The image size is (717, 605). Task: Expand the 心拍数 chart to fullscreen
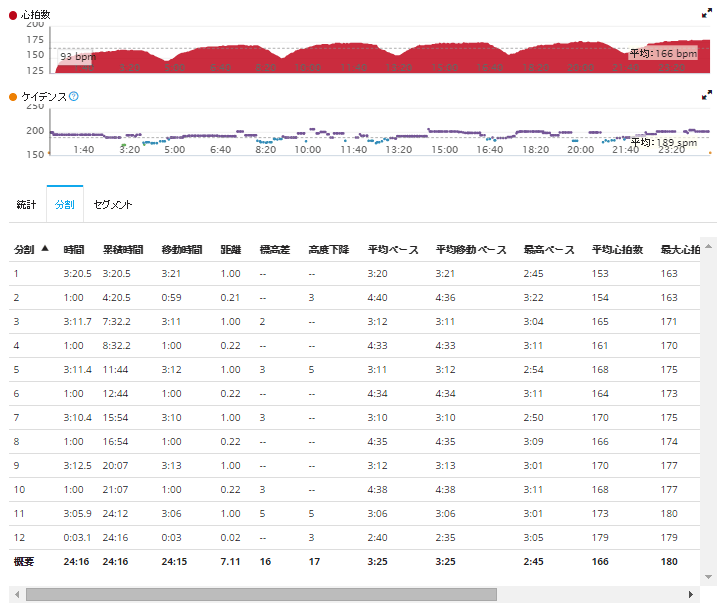pos(707,14)
